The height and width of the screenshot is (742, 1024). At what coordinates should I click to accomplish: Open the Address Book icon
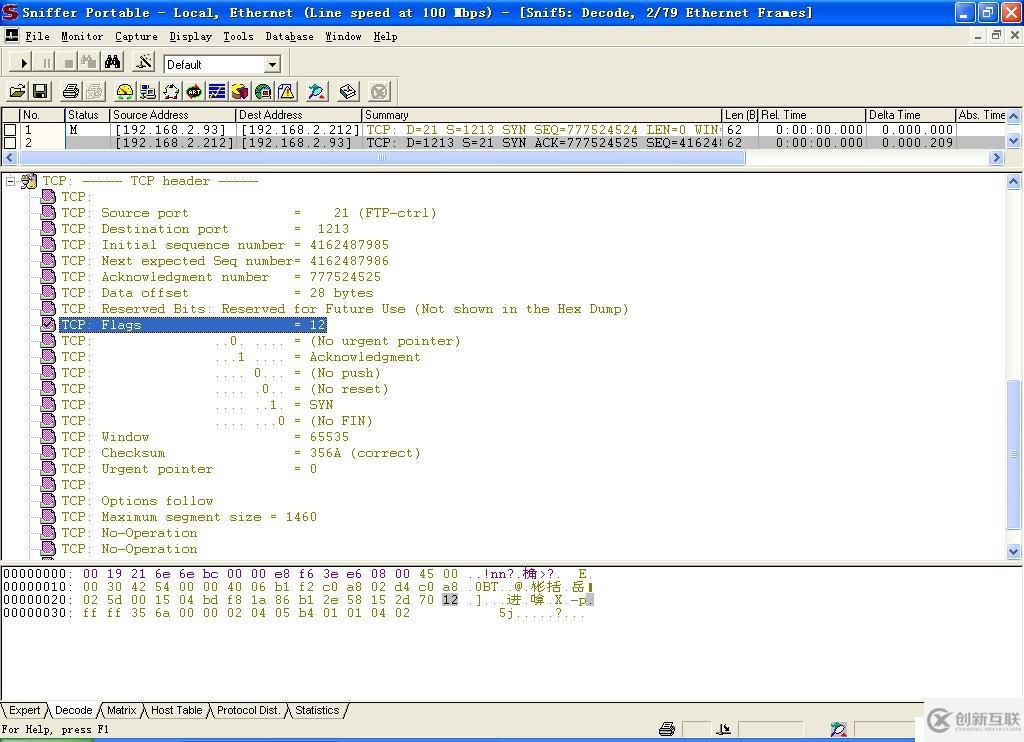[348, 91]
